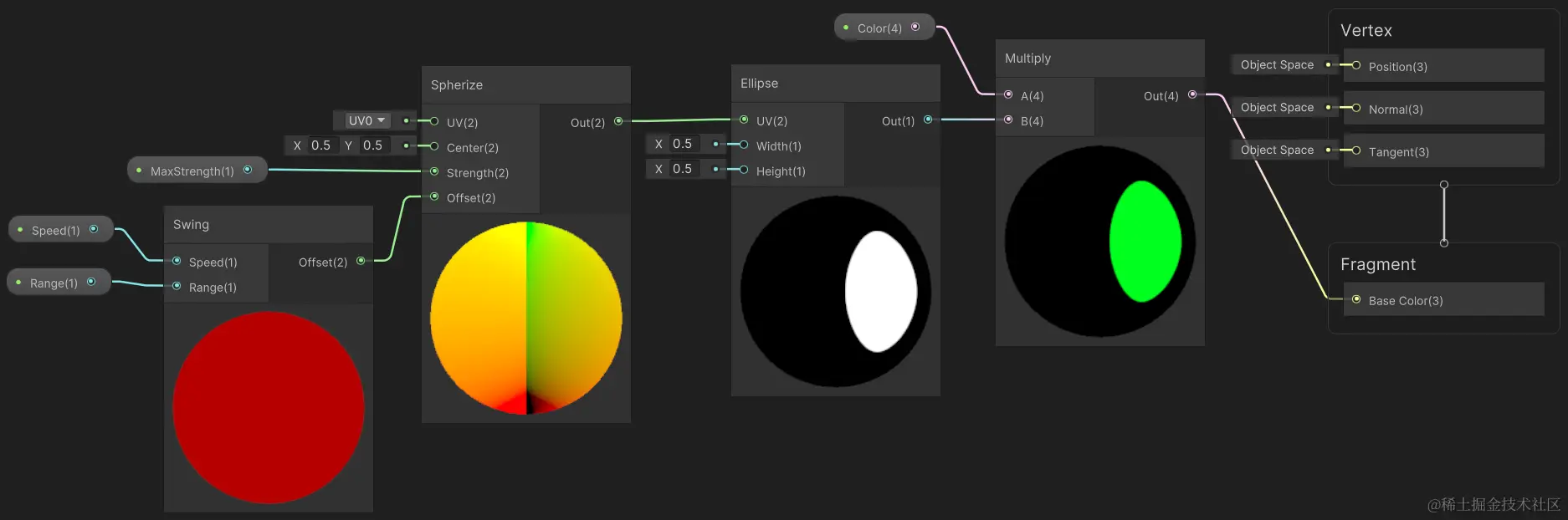The image size is (1568, 520).
Task: Click the Ellipse Height X 0.5 field
Action: [x=684, y=169]
